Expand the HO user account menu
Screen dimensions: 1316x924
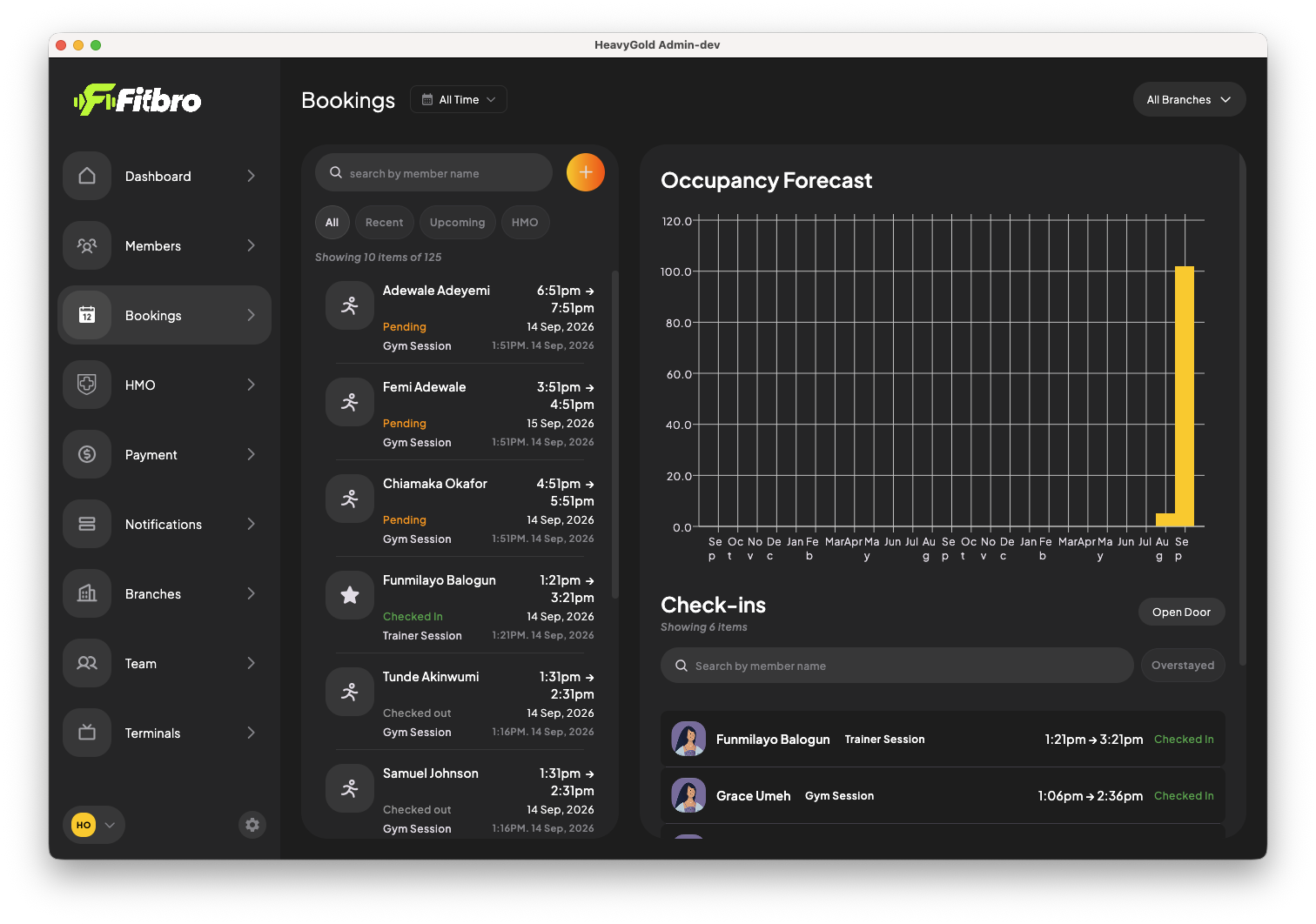(x=94, y=825)
